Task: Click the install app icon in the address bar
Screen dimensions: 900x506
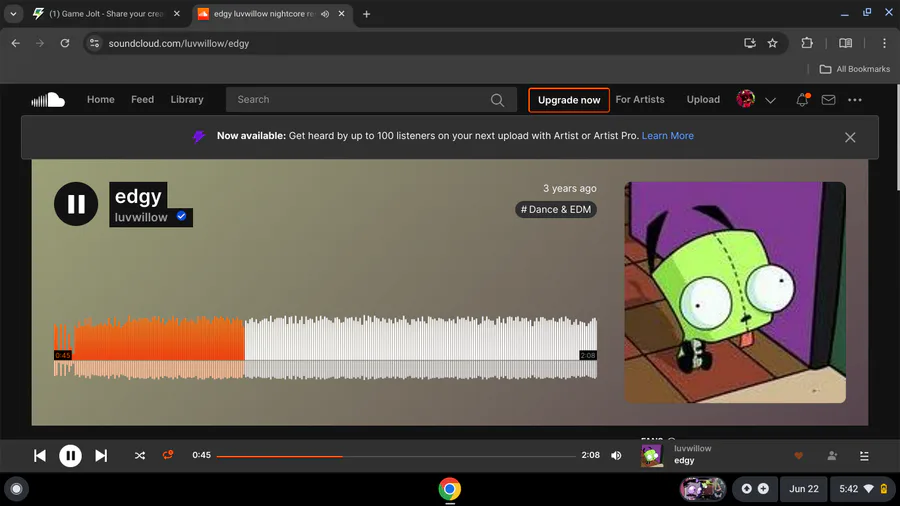Action: [750, 43]
